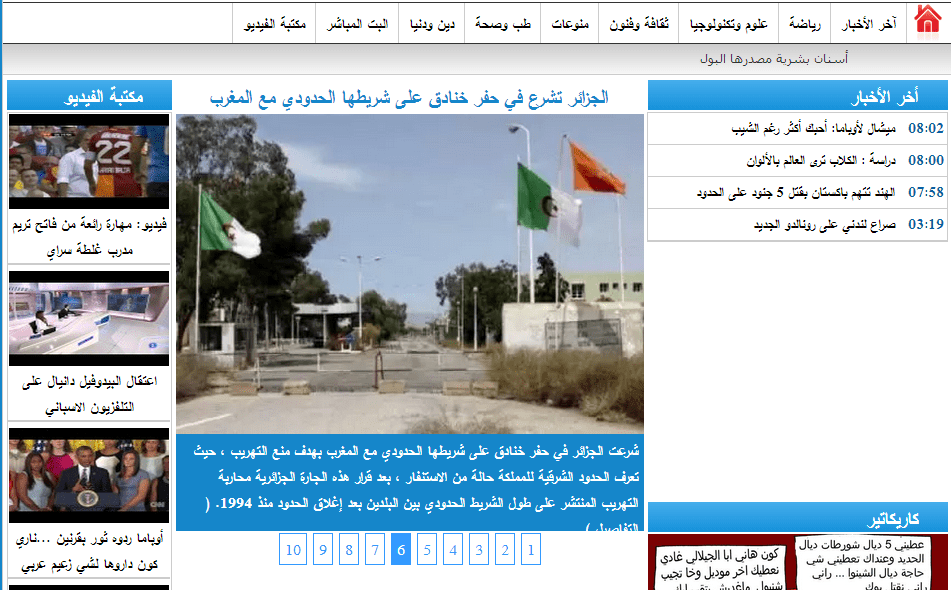The width and height of the screenshot is (951, 590).
Task: Go to slide 2 in pagination
Action: (505, 549)
